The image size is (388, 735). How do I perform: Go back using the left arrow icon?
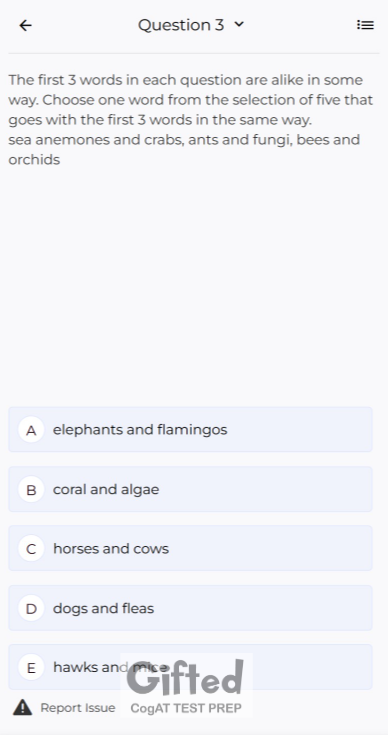click(25, 25)
